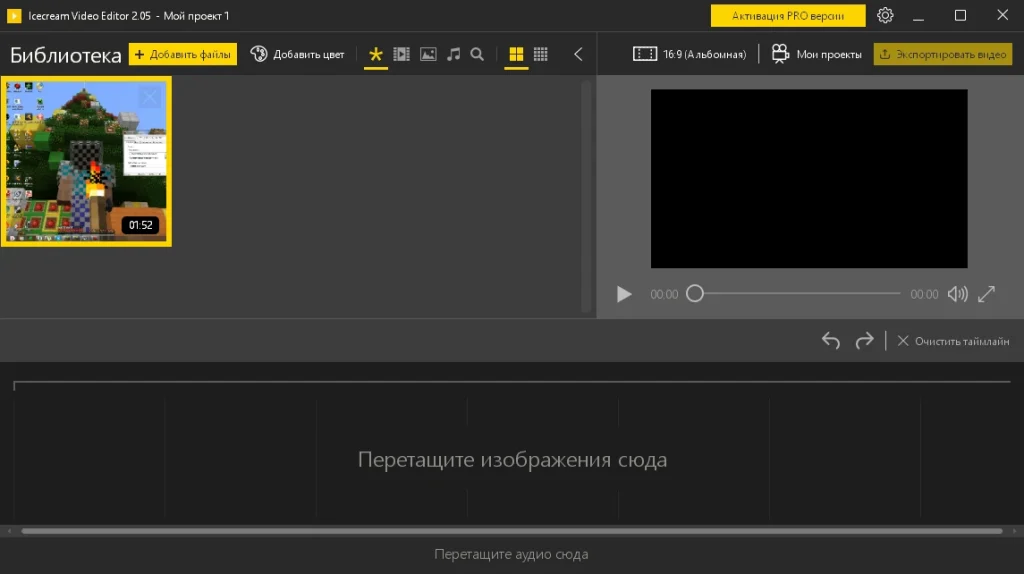This screenshot has width=1024, height=574.
Task: Select the Minecraft video thumbnail in library
Action: tap(86, 161)
